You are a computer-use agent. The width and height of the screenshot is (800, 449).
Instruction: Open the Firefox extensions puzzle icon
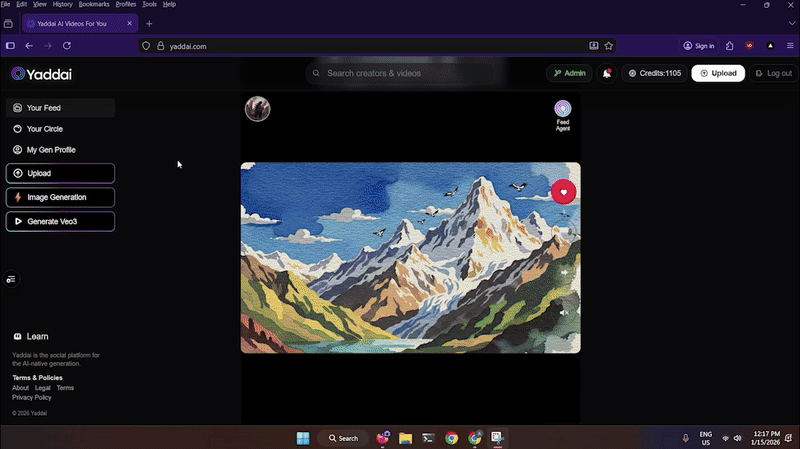tap(730, 46)
